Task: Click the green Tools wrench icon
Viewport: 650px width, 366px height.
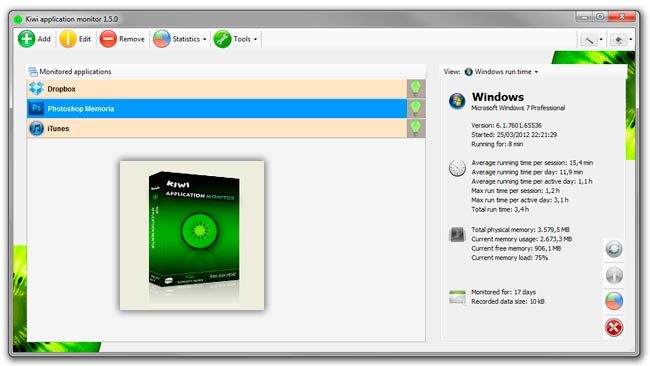Action: (222, 39)
